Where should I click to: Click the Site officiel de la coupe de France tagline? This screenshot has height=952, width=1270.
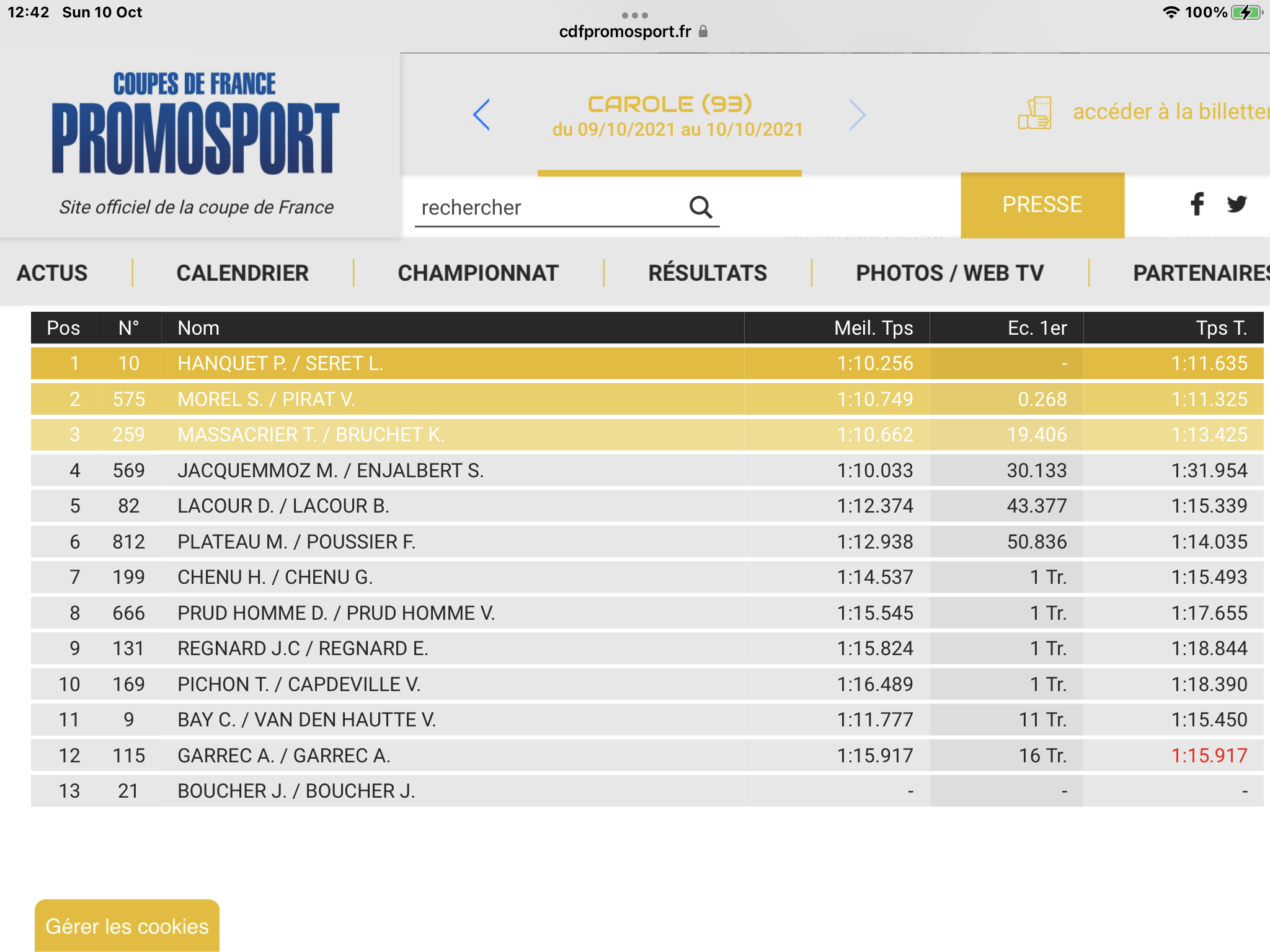click(196, 207)
